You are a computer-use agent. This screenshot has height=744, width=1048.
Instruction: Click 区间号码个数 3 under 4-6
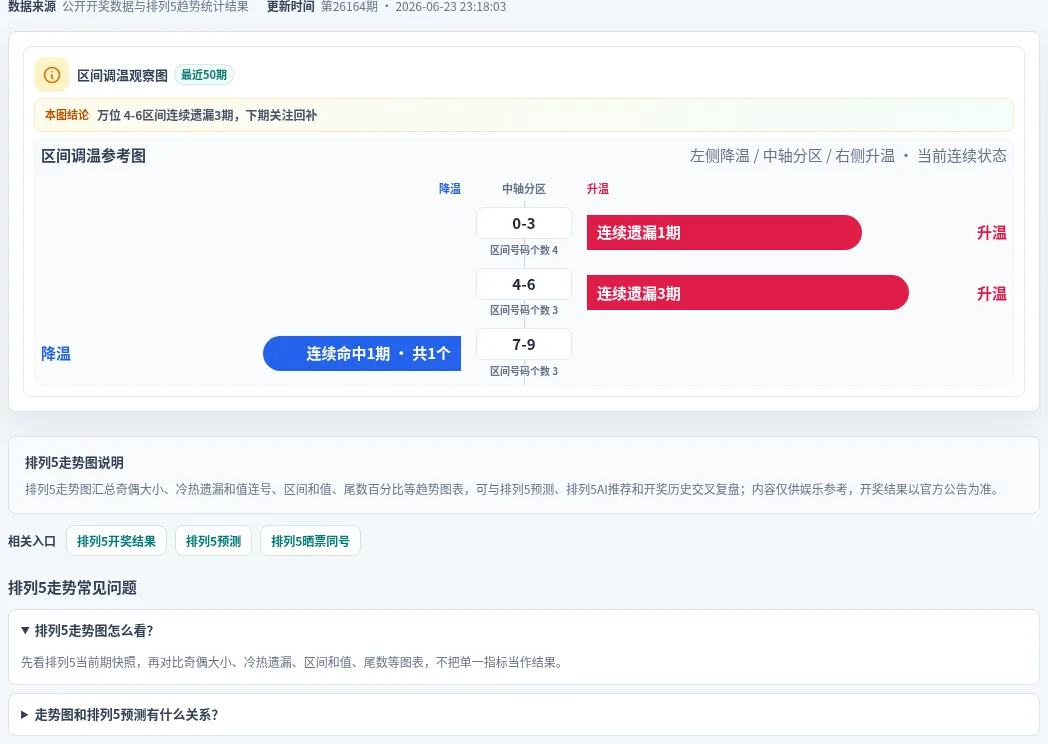[523, 310]
